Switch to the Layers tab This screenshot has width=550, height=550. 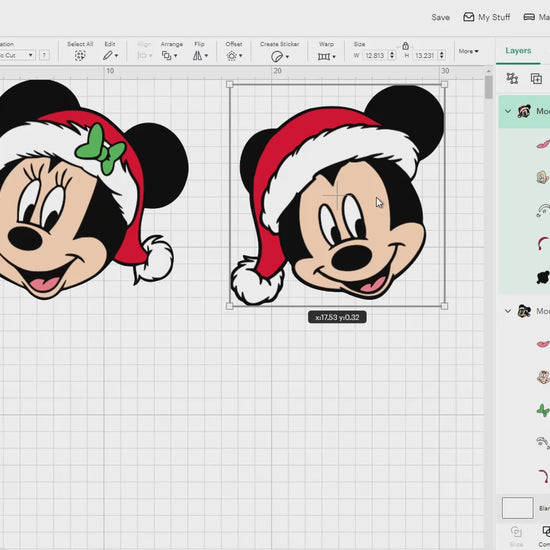pyautogui.click(x=518, y=51)
